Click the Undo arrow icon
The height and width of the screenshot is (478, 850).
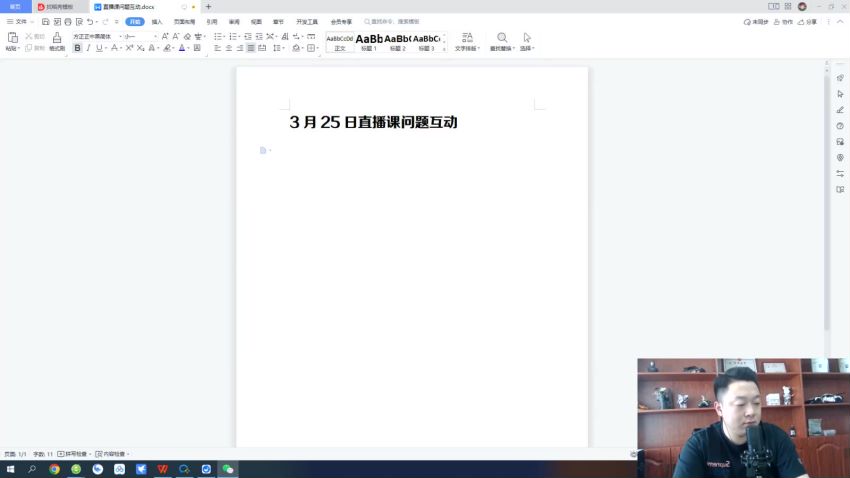(90, 22)
